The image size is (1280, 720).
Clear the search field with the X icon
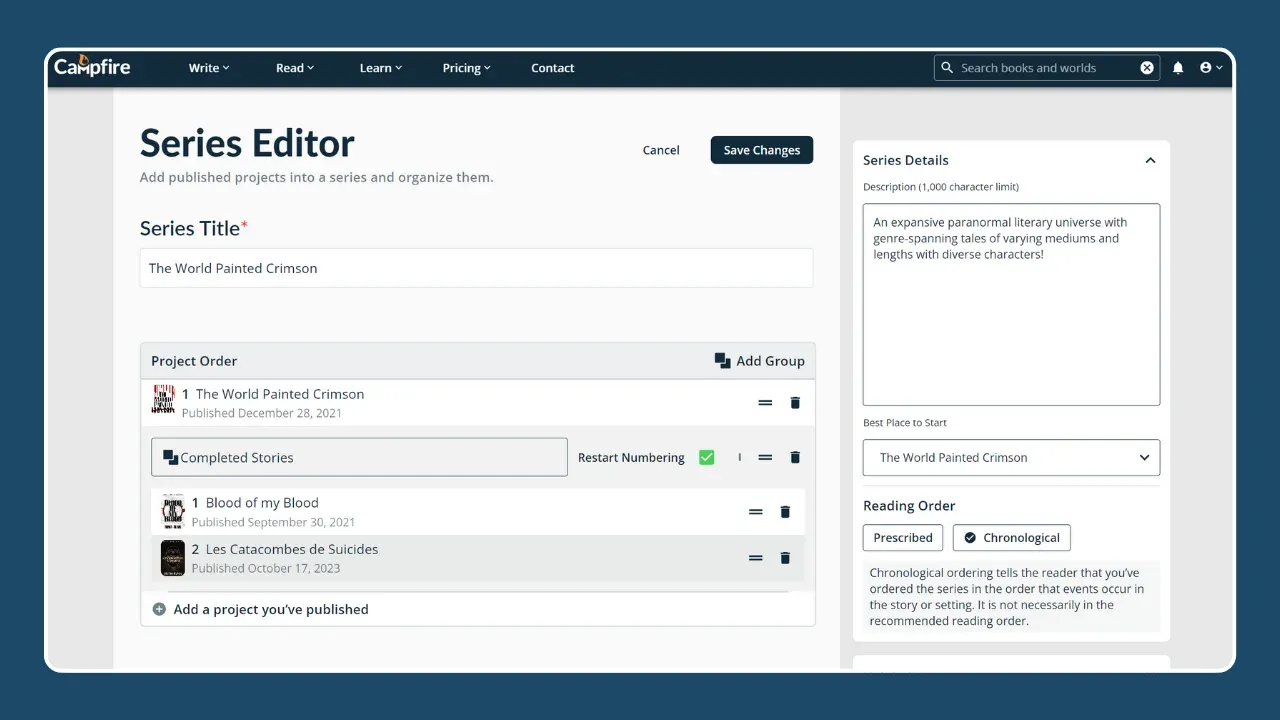click(x=1146, y=67)
